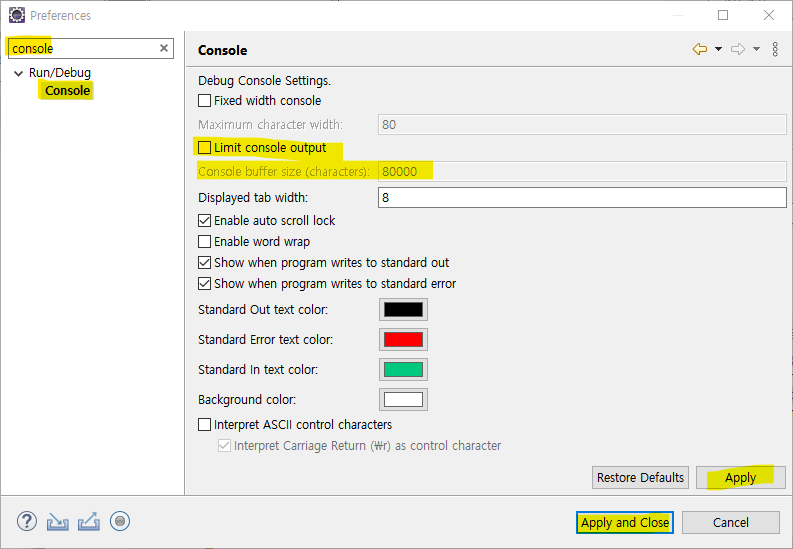793x549 pixels.
Task: Open the preferences view menu (three dots)
Action: [x=775, y=49]
